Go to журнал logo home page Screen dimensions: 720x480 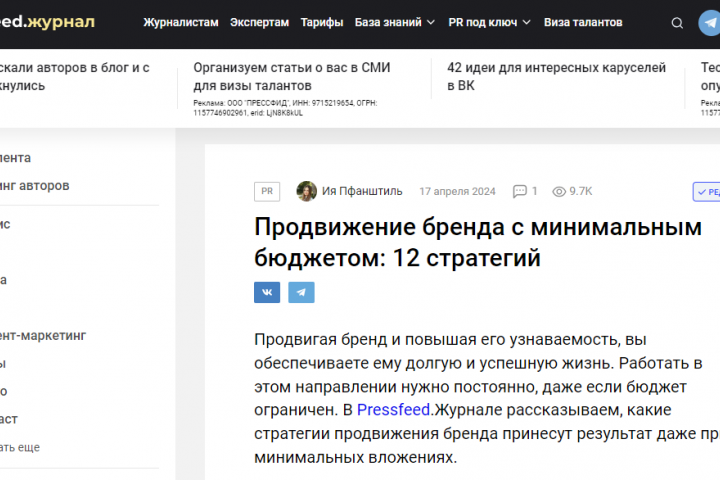[x=47, y=22]
